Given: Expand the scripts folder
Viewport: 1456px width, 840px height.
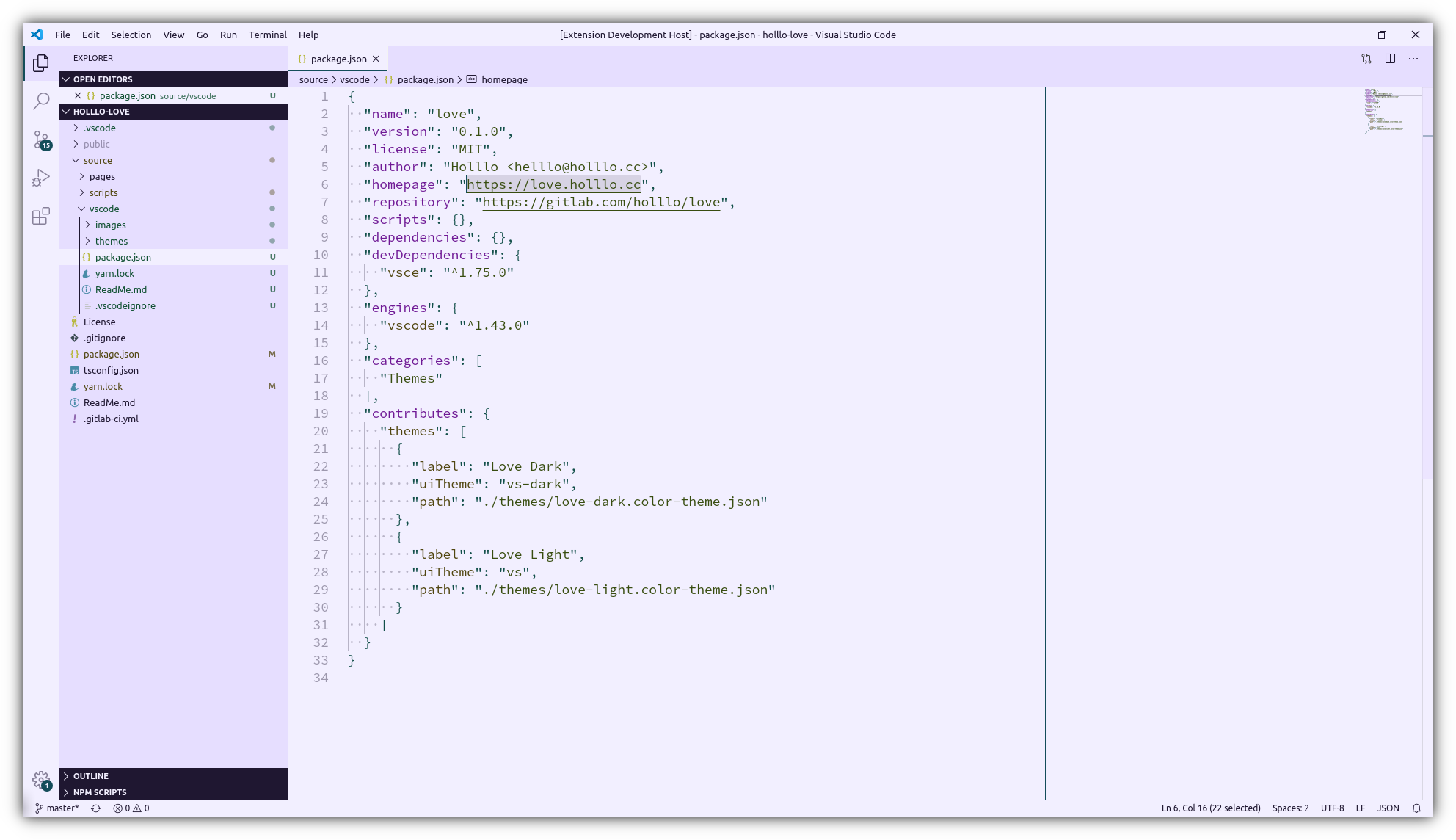Looking at the screenshot, I should coord(173,192).
